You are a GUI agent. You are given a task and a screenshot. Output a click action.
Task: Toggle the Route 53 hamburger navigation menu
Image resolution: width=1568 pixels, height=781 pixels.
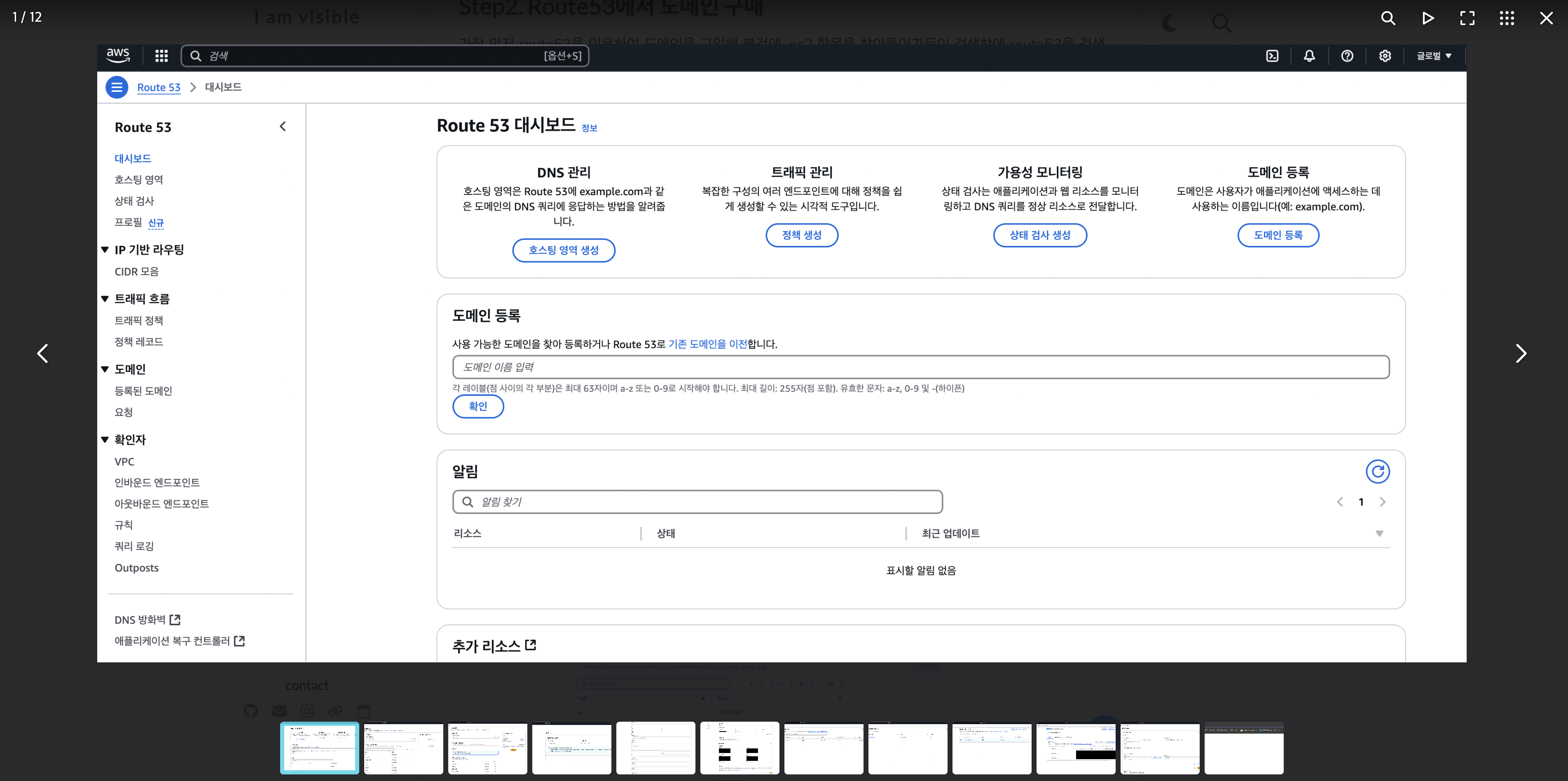(x=117, y=87)
